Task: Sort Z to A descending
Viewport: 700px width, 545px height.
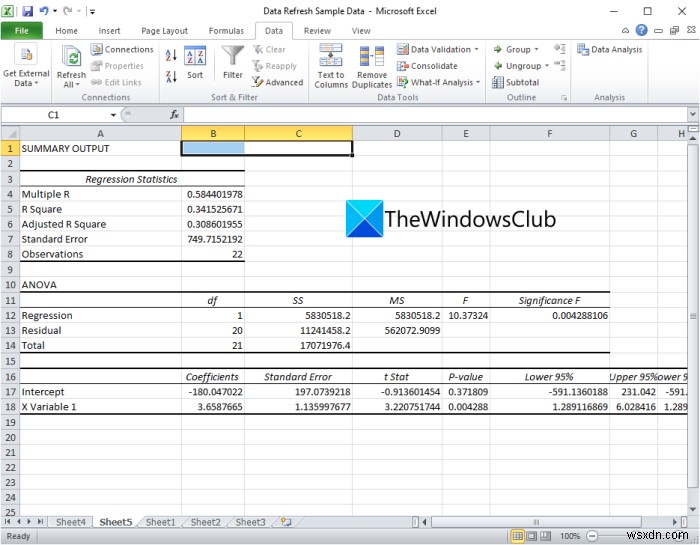Action: coord(171,76)
